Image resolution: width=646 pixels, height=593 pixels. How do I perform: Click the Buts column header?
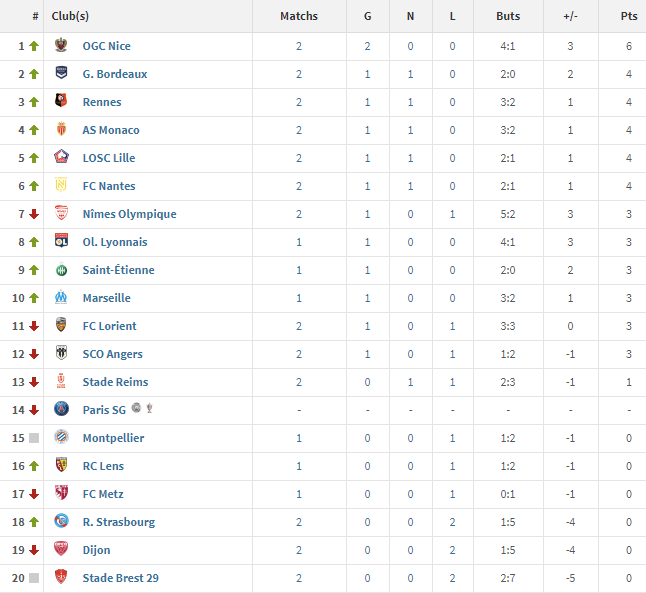tap(508, 16)
